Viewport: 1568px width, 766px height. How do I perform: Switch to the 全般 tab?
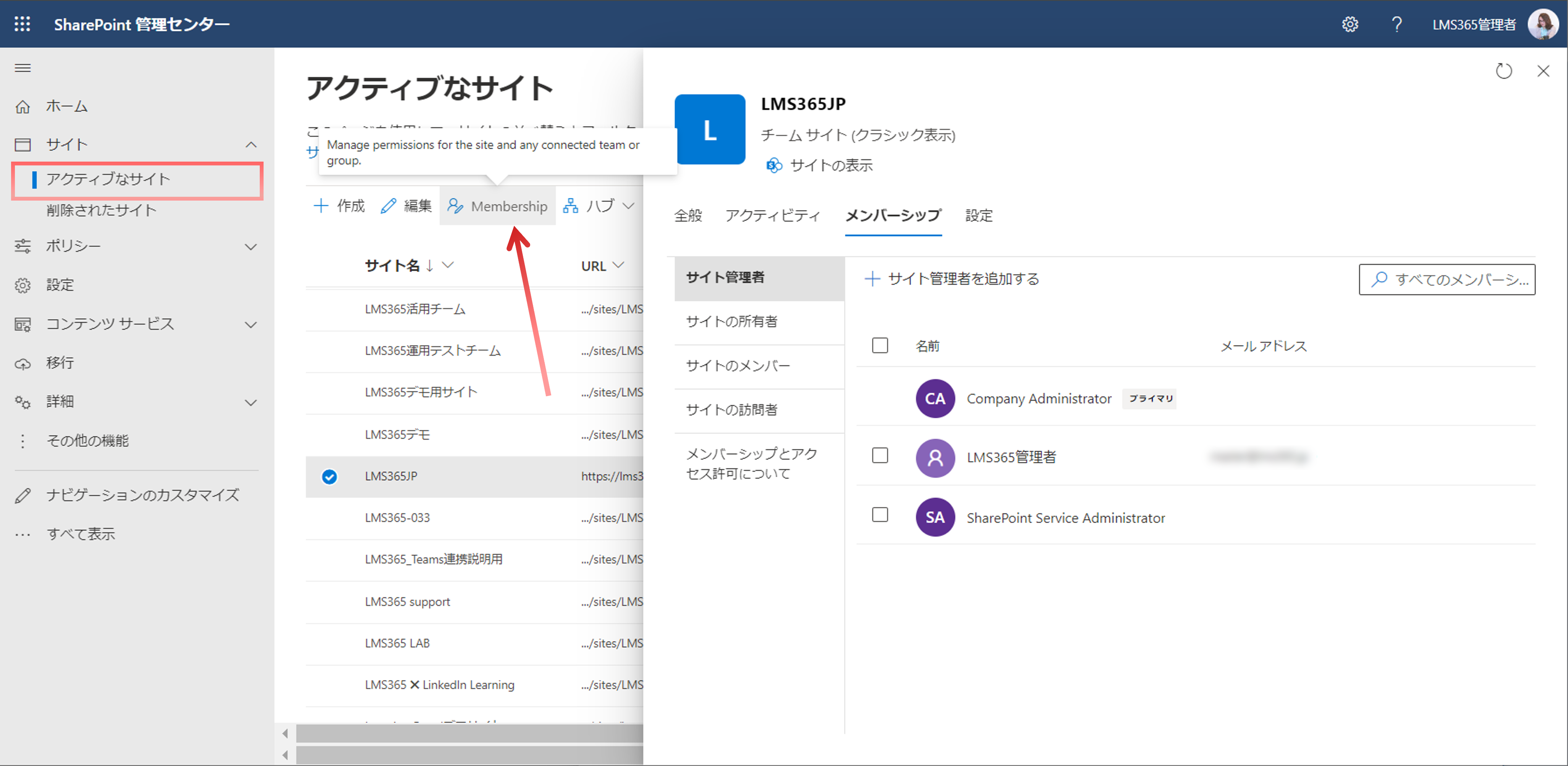[688, 215]
